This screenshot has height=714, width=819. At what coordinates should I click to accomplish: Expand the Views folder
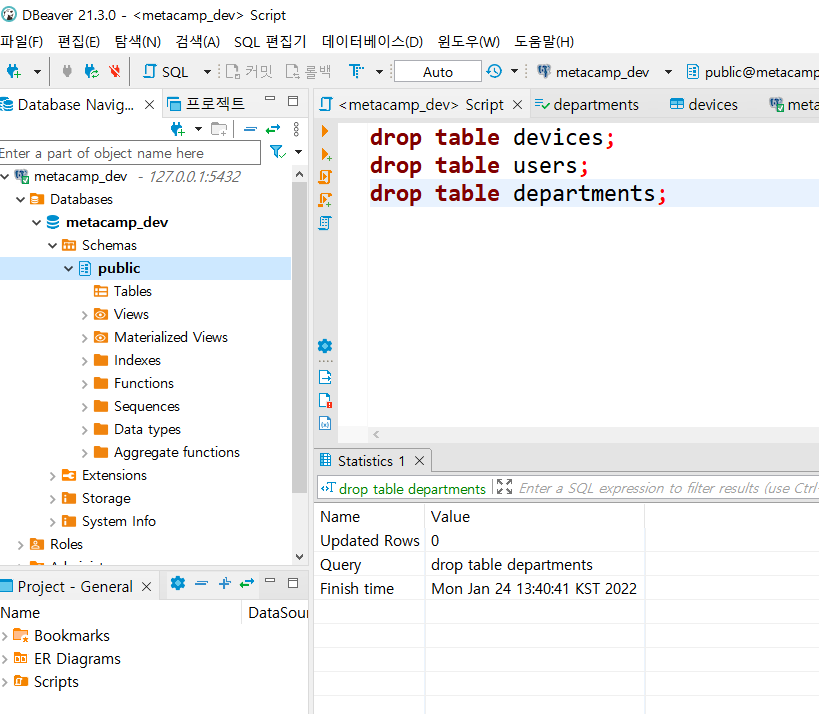84,315
